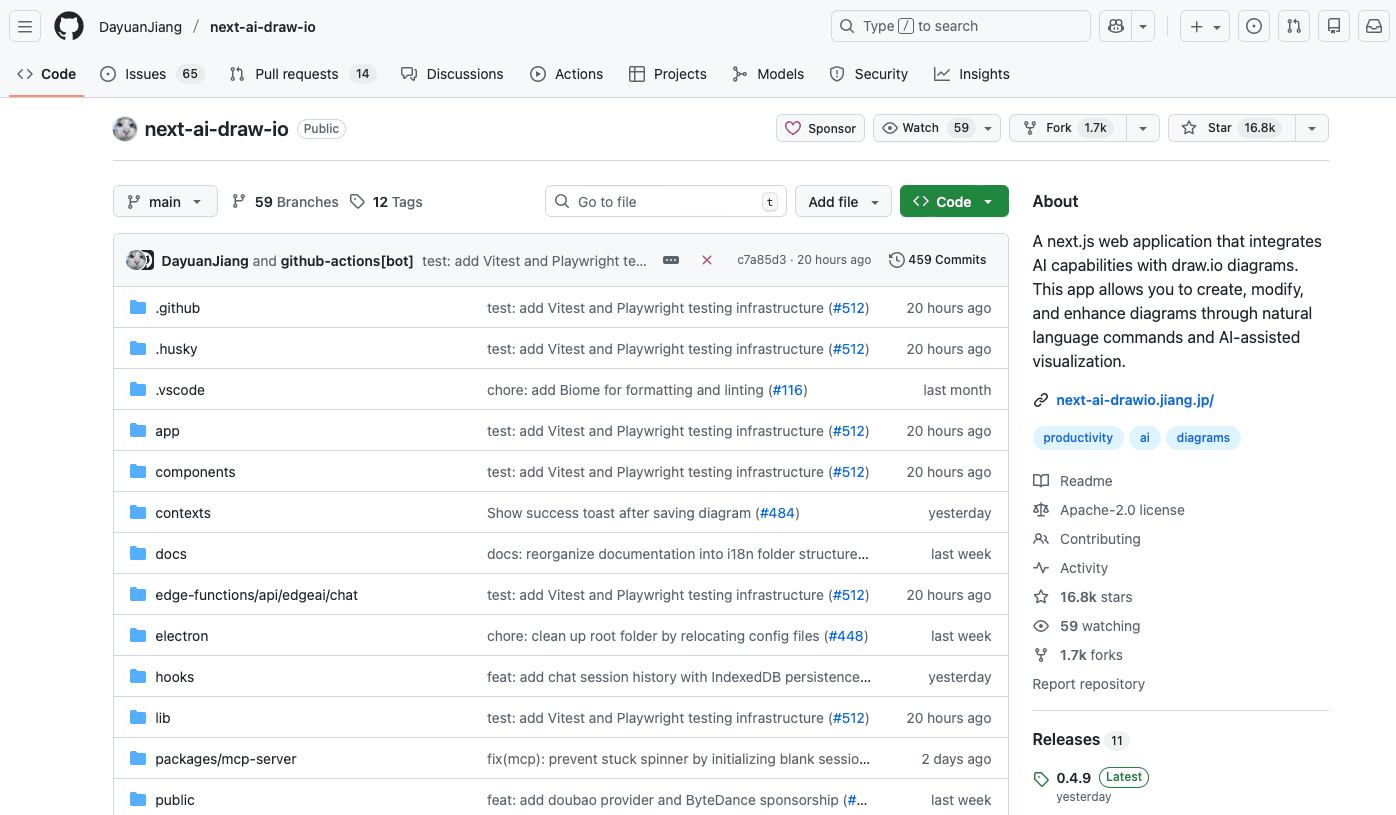Click the Go to file search box
Image resolution: width=1396 pixels, height=815 pixels.
[x=665, y=201]
